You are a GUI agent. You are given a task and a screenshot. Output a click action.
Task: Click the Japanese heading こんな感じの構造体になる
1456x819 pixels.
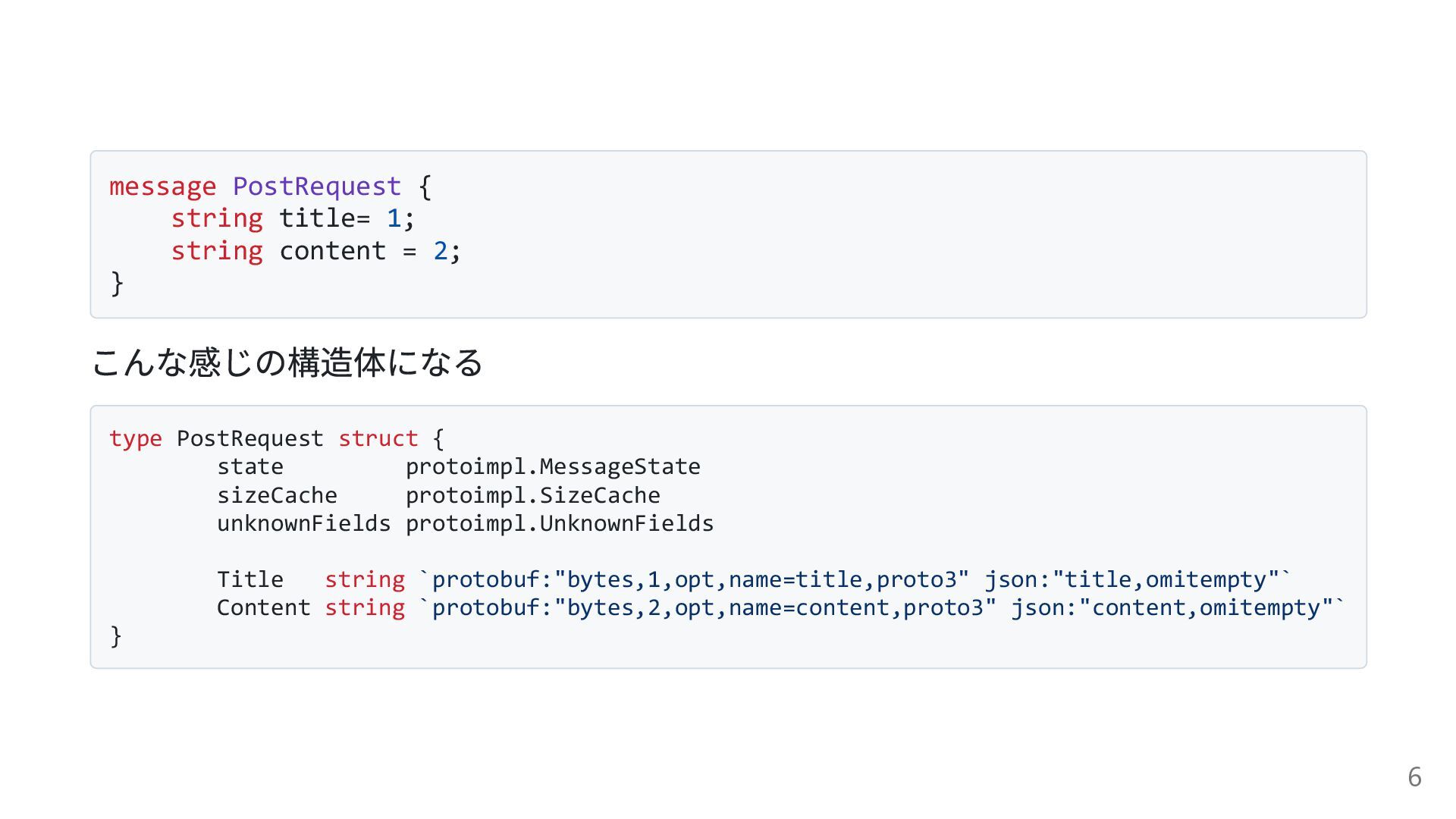[287, 362]
